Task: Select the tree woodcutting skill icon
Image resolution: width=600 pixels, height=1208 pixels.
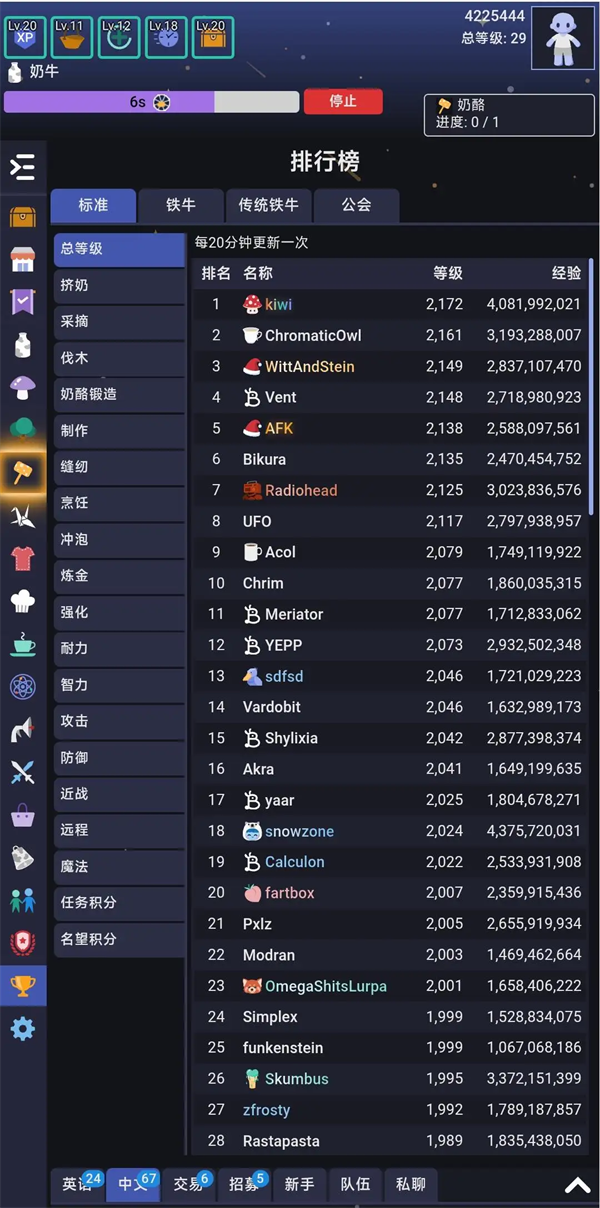Action: [22, 430]
